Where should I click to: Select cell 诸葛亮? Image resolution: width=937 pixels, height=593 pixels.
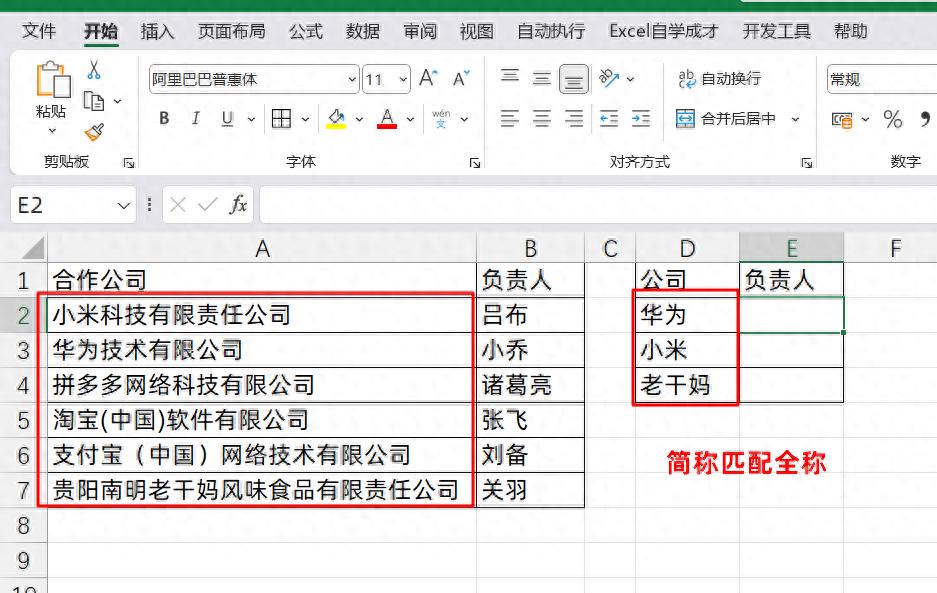coord(530,385)
